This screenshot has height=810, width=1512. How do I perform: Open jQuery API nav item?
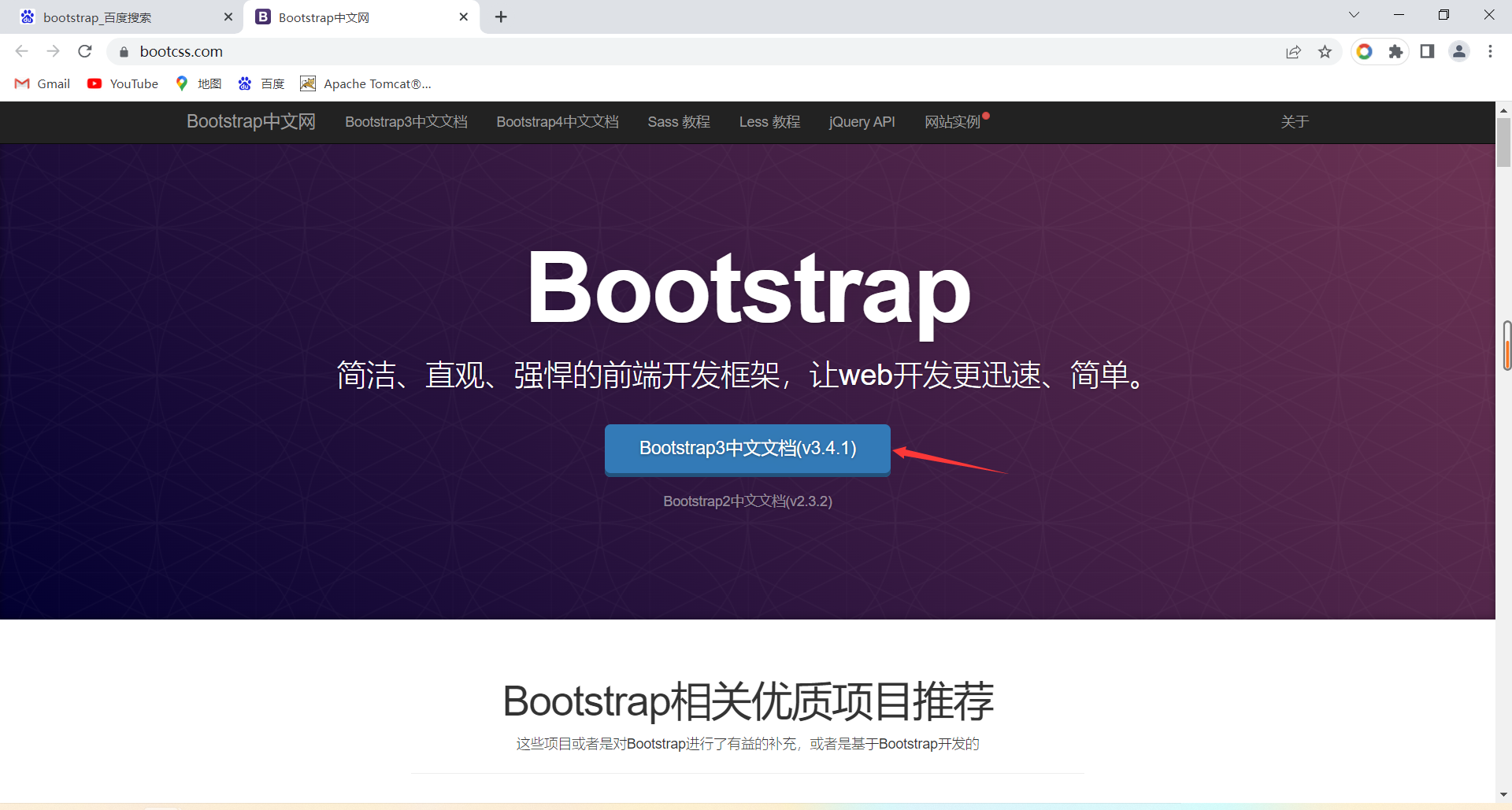click(x=862, y=122)
